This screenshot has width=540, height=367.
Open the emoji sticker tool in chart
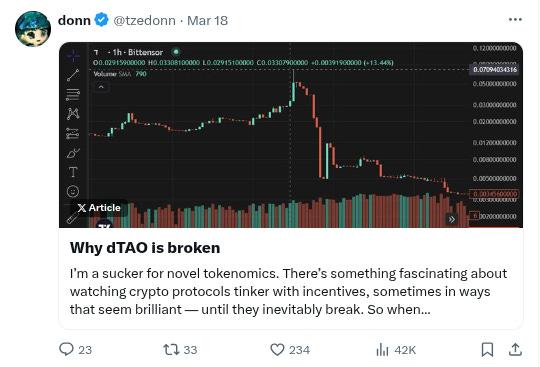73,191
